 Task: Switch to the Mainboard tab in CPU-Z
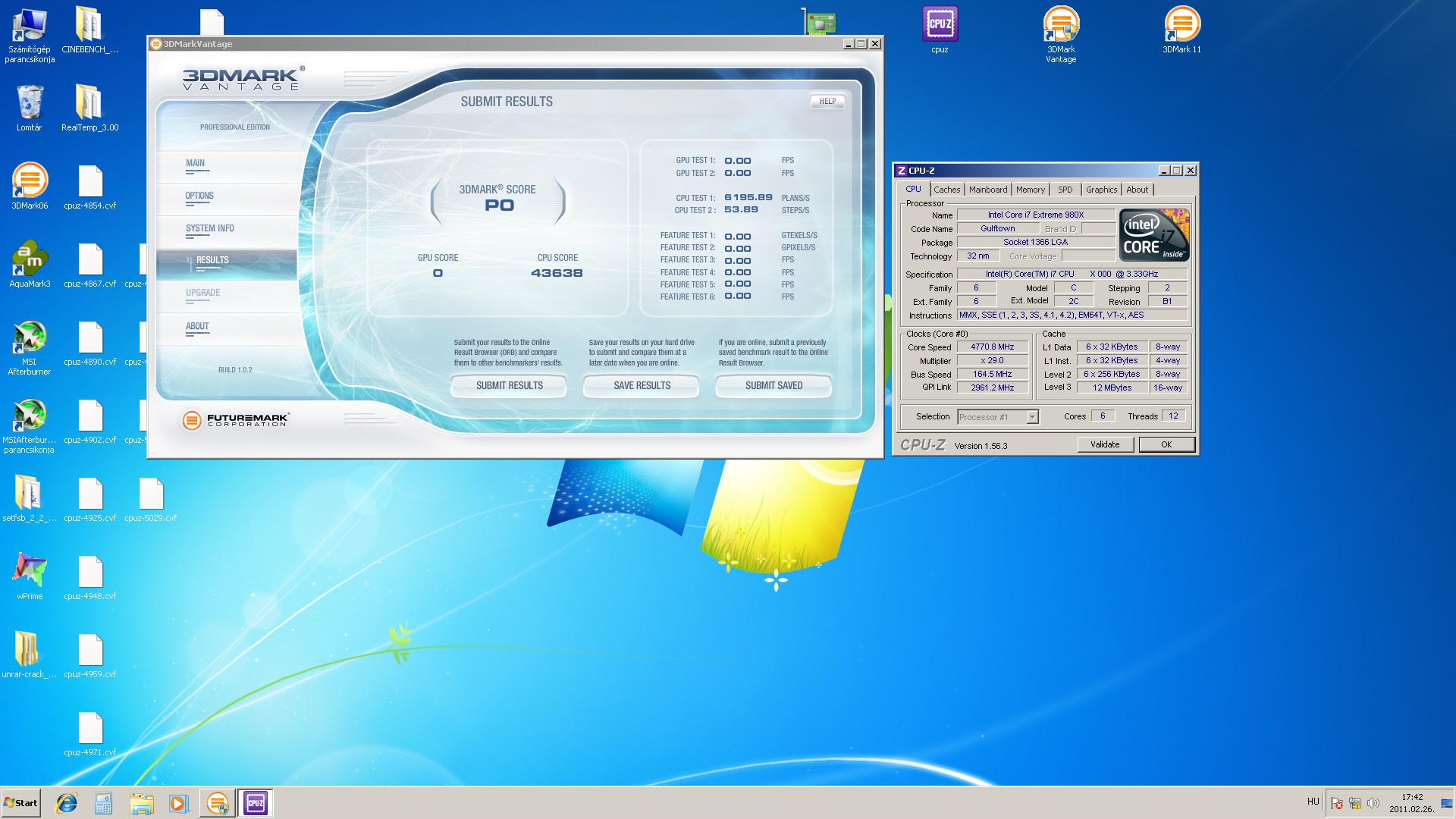(988, 190)
